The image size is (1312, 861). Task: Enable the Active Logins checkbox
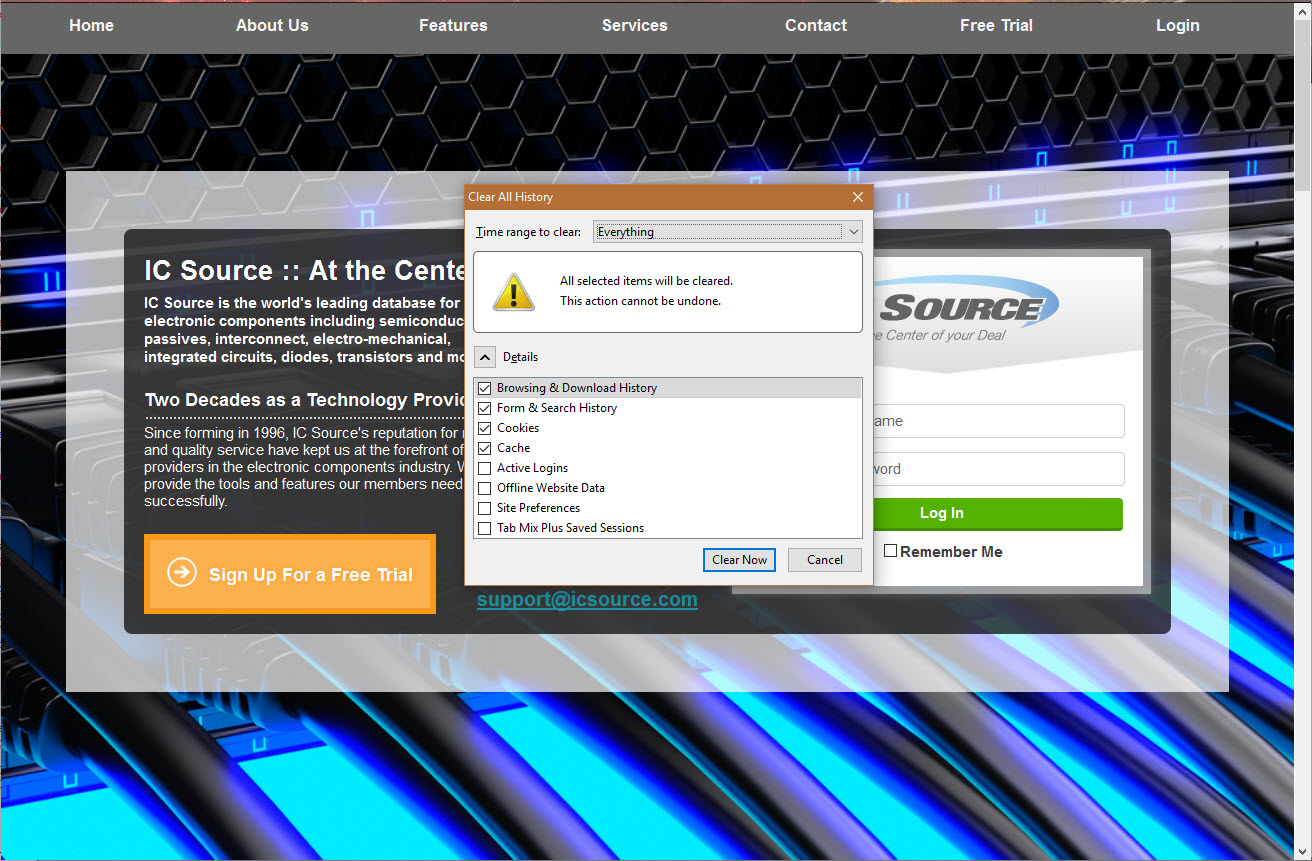coord(485,468)
